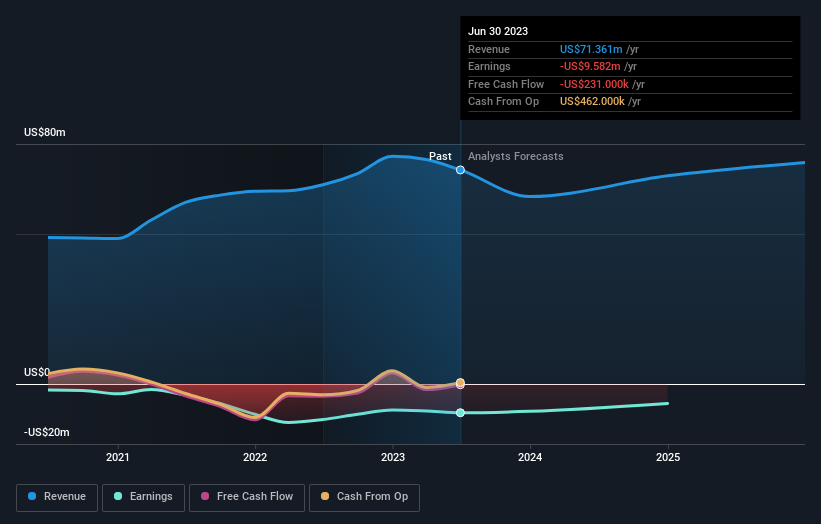821x524 pixels.
Task: Click the -US$231.000k free cash flow value
Action: coord(594,84)
